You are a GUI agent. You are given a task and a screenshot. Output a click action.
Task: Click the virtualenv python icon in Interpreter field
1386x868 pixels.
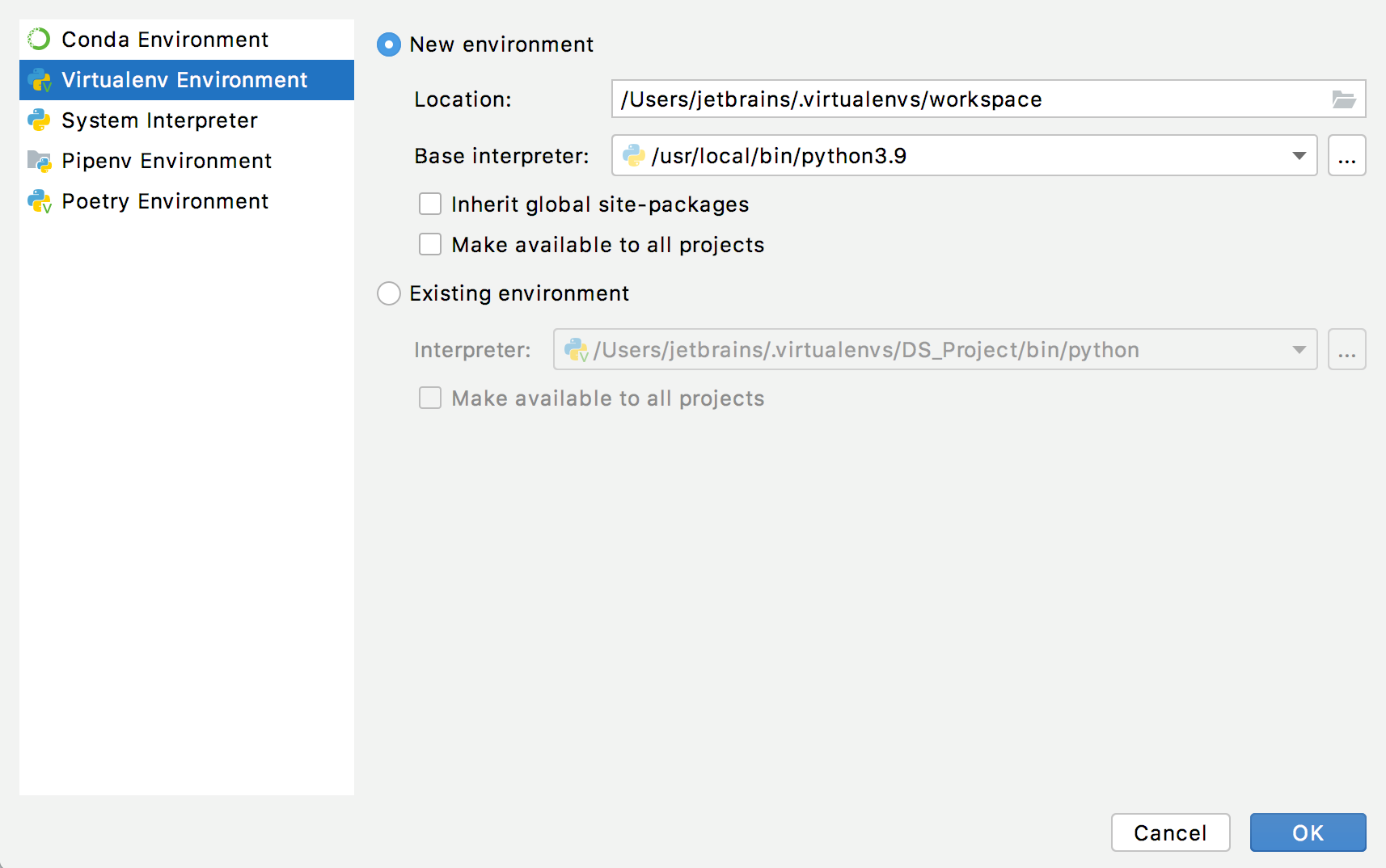577,349
